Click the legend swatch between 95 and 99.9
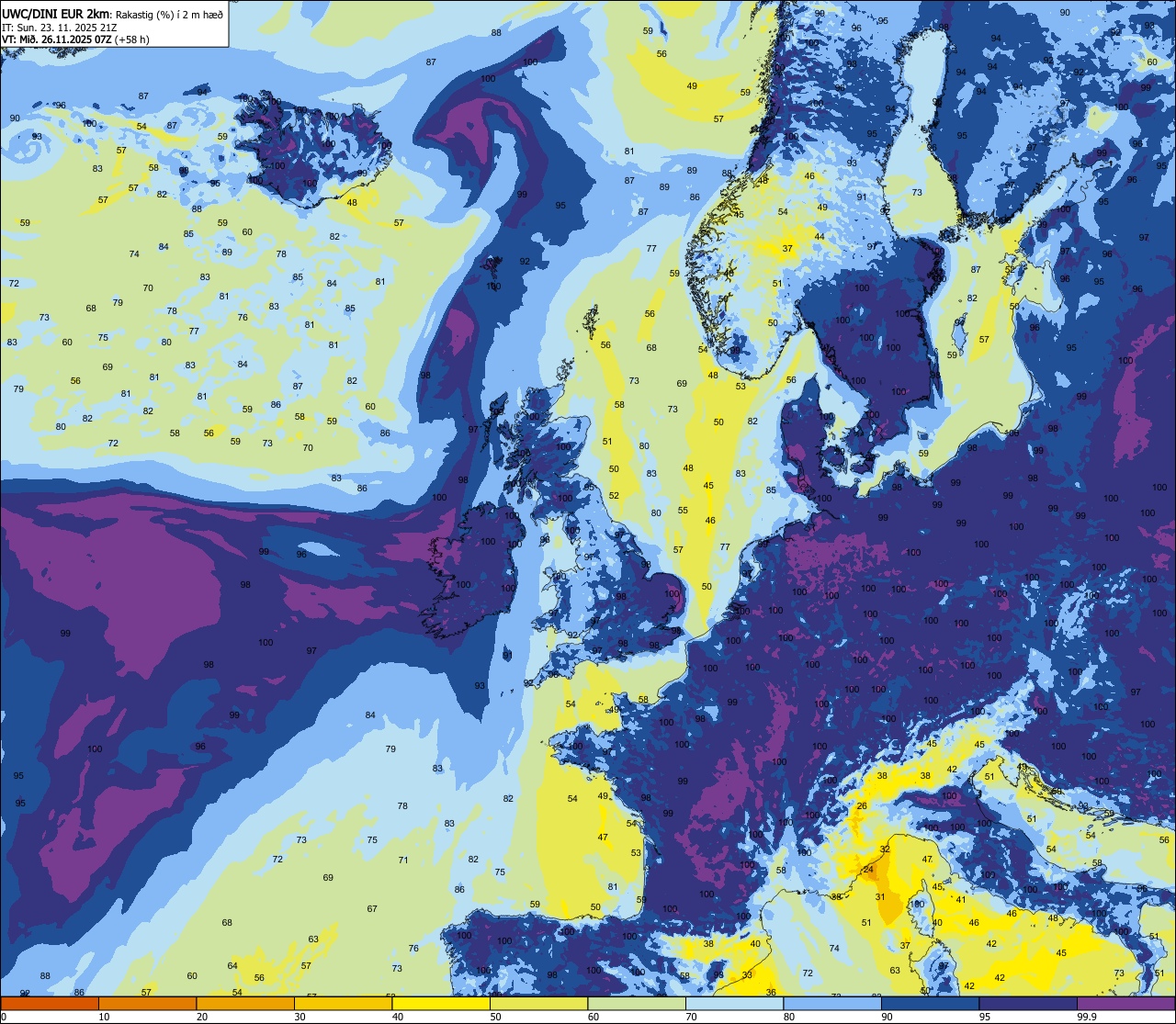 tap(1028, 1004)
